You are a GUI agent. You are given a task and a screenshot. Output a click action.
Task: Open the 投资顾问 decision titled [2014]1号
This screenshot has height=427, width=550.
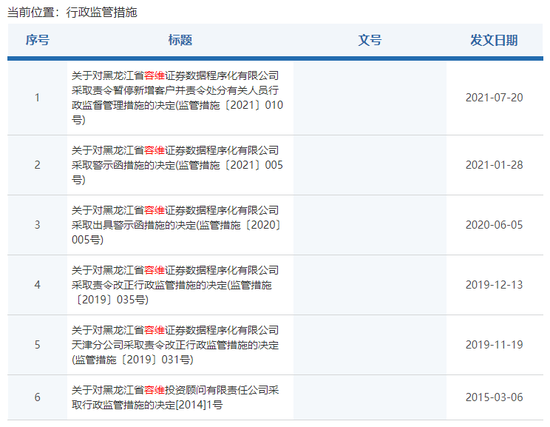coord(175,398)
